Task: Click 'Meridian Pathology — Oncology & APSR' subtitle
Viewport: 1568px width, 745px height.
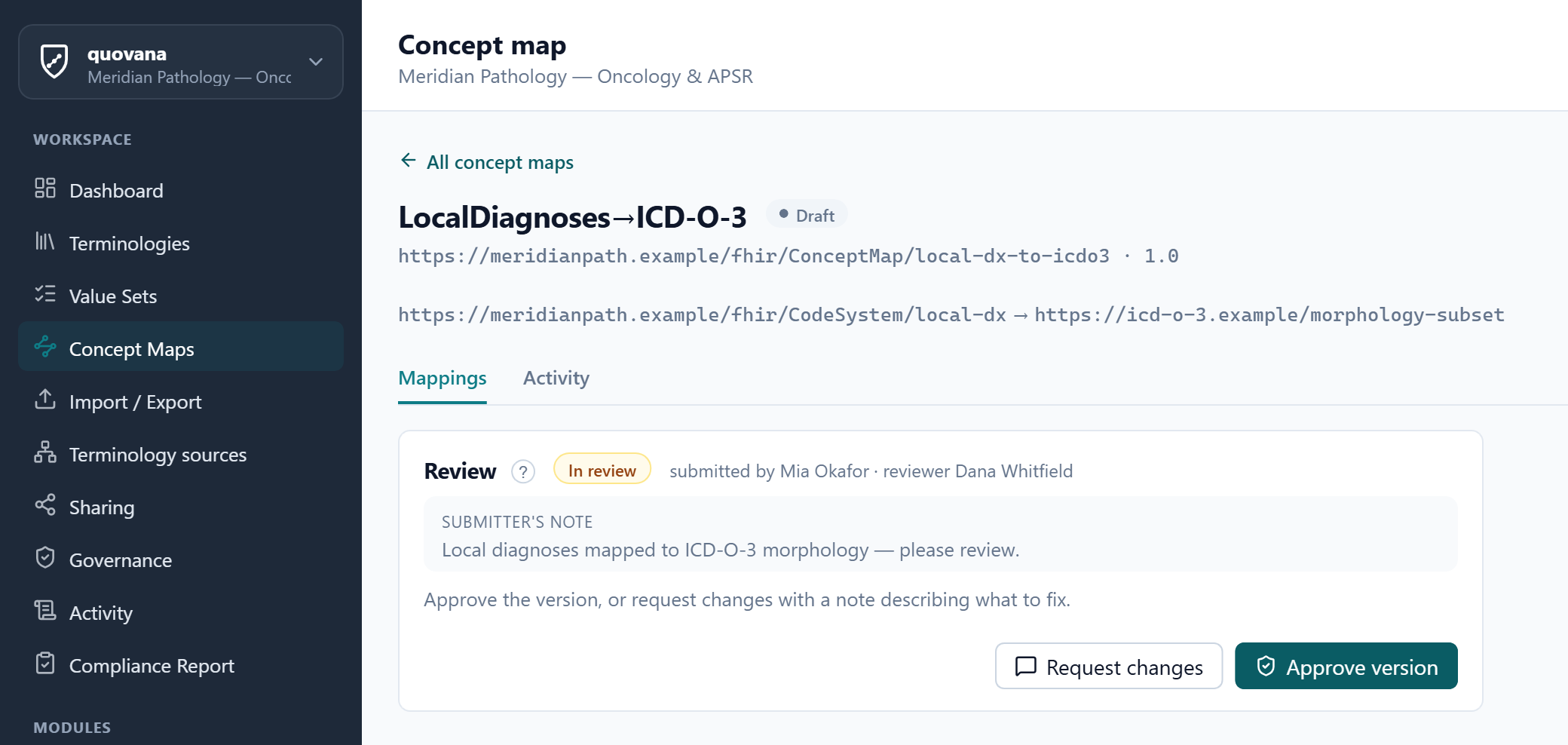Action: [x=575, y=77]
